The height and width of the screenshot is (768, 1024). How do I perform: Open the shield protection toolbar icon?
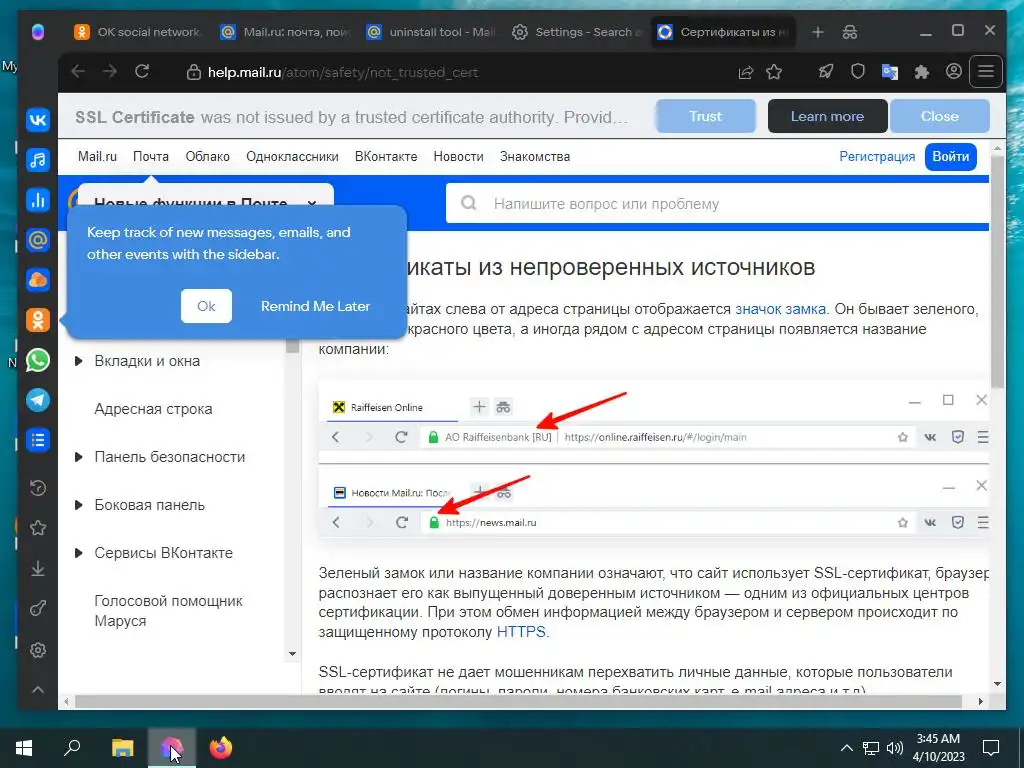point(857,72)
